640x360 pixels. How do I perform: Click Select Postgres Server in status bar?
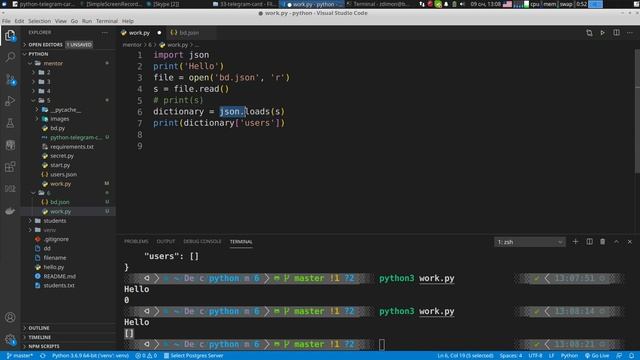tap(193, 356)
